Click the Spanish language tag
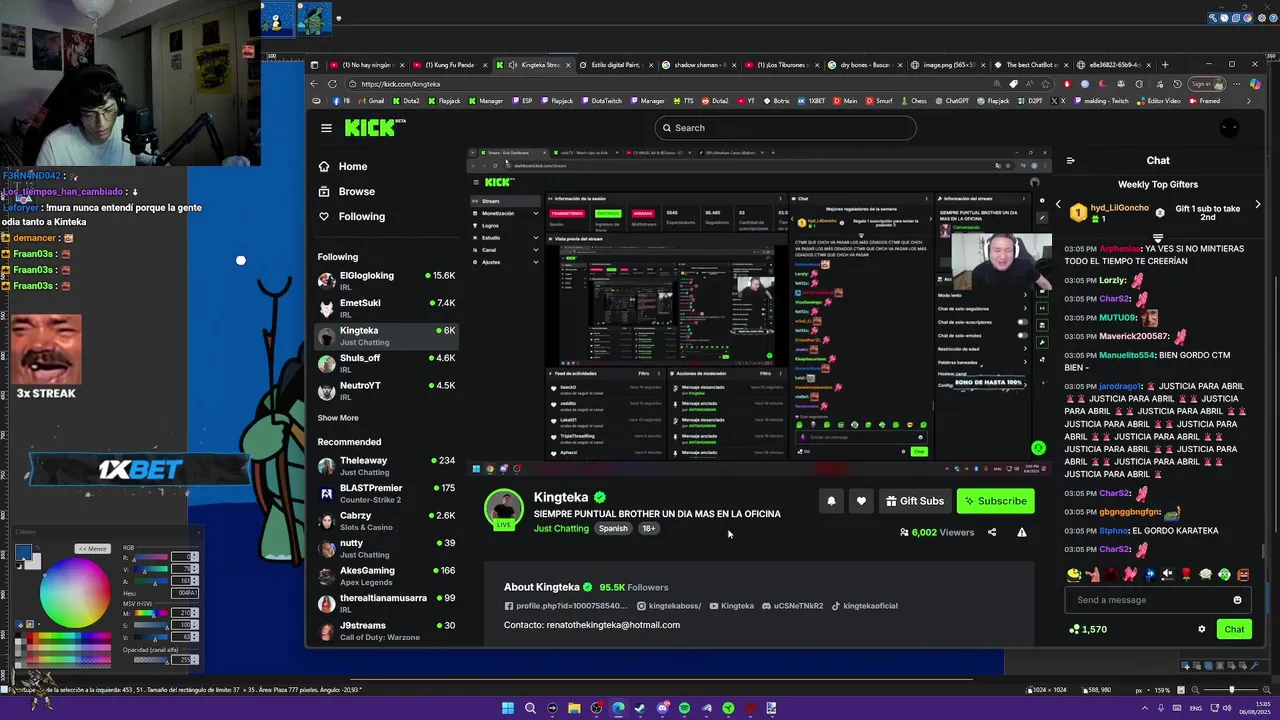Image resolution: width=1280 pixels, height=720 pixels. (613, 528)
